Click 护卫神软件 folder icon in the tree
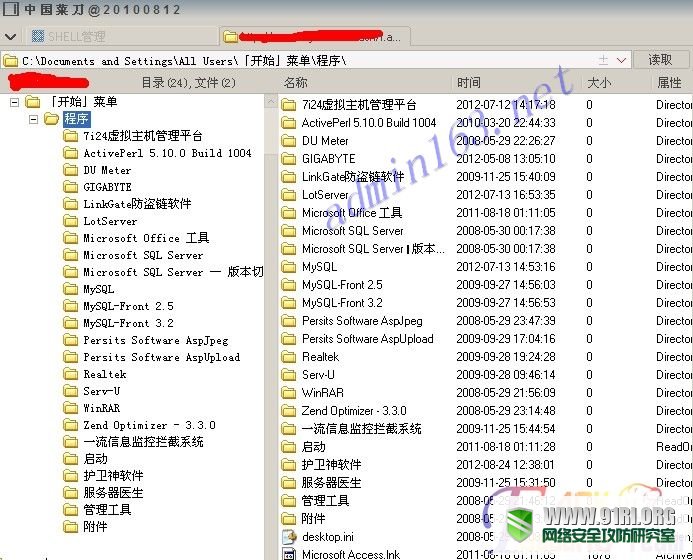The image size is (693, 560). pos(70,476)
